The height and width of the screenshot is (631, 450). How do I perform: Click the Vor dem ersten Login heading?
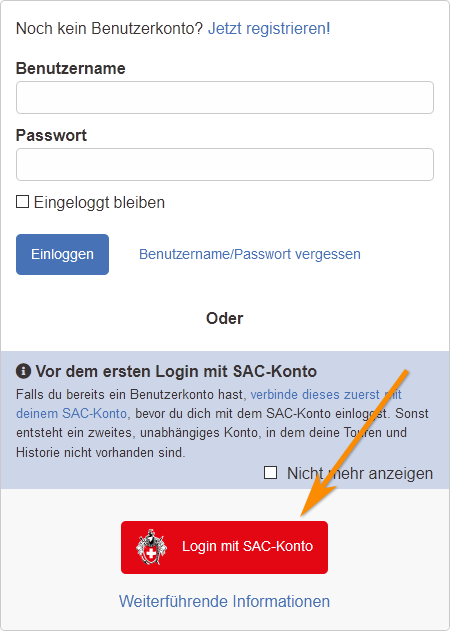[x=176, y=371]
